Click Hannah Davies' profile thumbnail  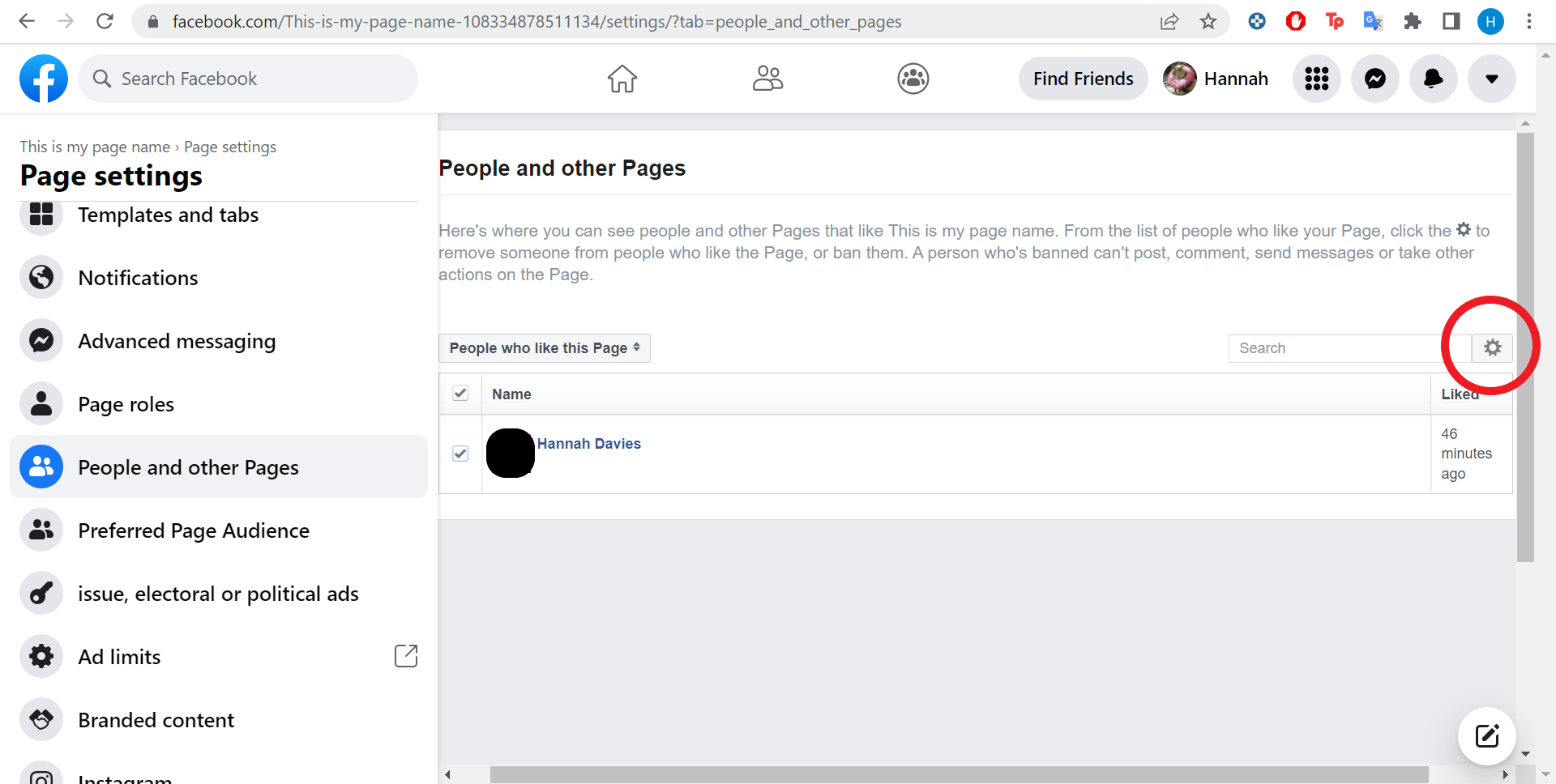tap(511, 453)
